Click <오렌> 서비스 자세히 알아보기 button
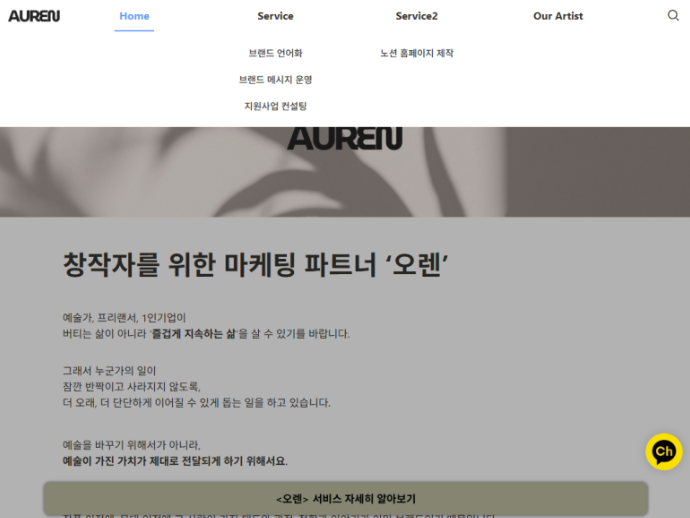Screen dimensions: 690x518 pyautogui.click(x=345, y=498)
